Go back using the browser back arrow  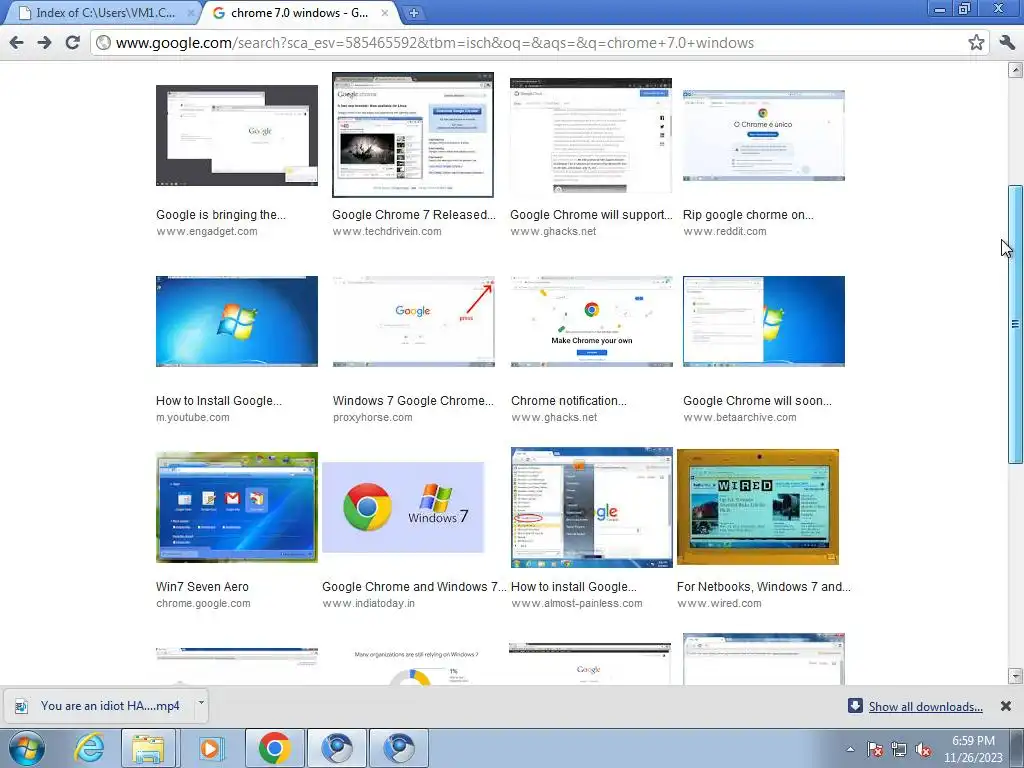(16, 43)
